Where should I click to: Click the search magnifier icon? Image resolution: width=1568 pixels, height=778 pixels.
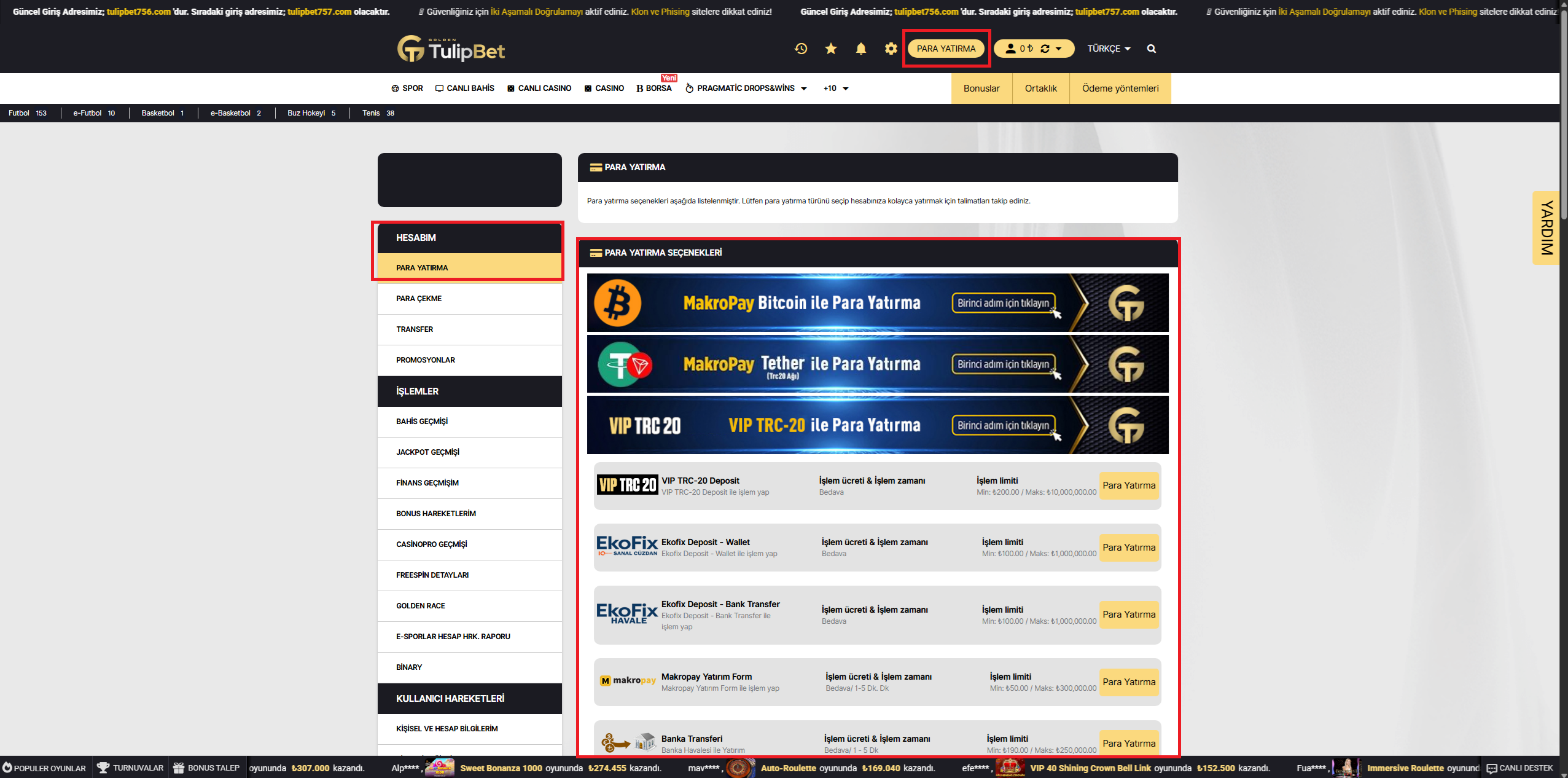[1152, 49]
